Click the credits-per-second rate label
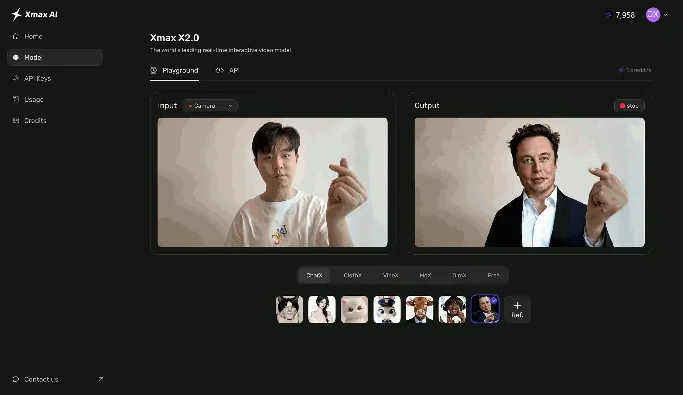 635,70
